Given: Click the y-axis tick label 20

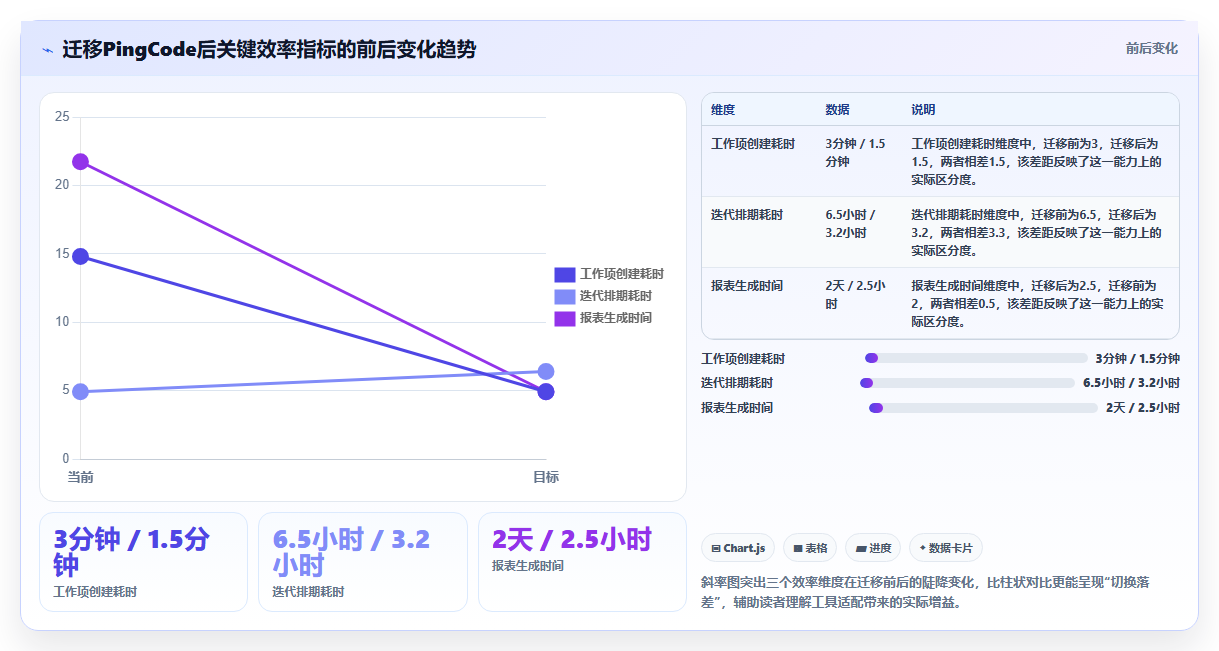Looking at the screenshot, I should tap(62, 185).
